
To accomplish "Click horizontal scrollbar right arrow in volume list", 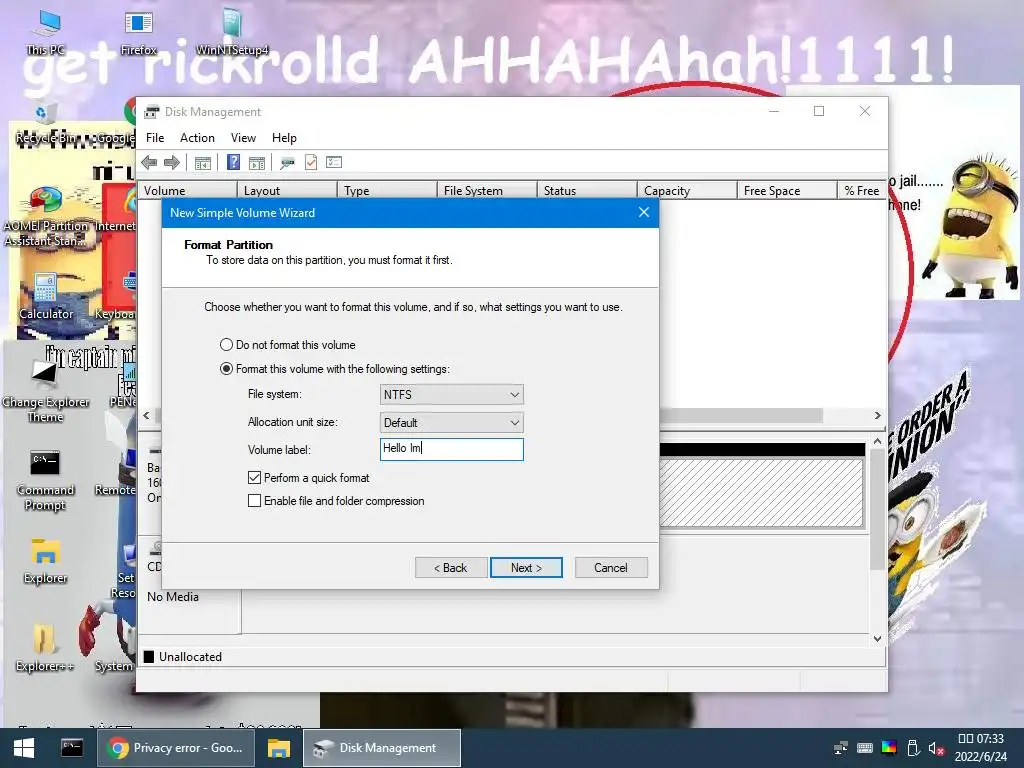I will point(877,415).
